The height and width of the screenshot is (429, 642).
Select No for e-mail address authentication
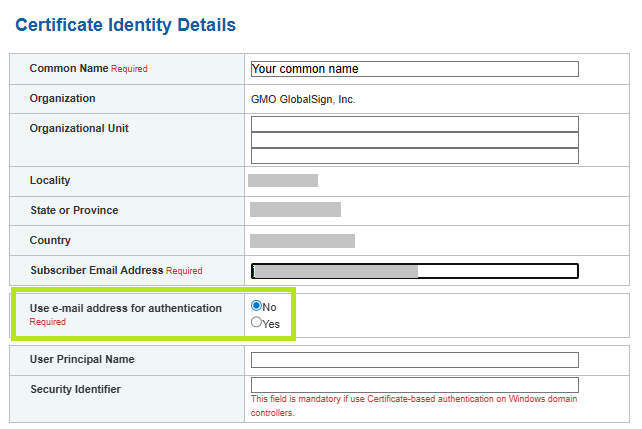(257, 306)
